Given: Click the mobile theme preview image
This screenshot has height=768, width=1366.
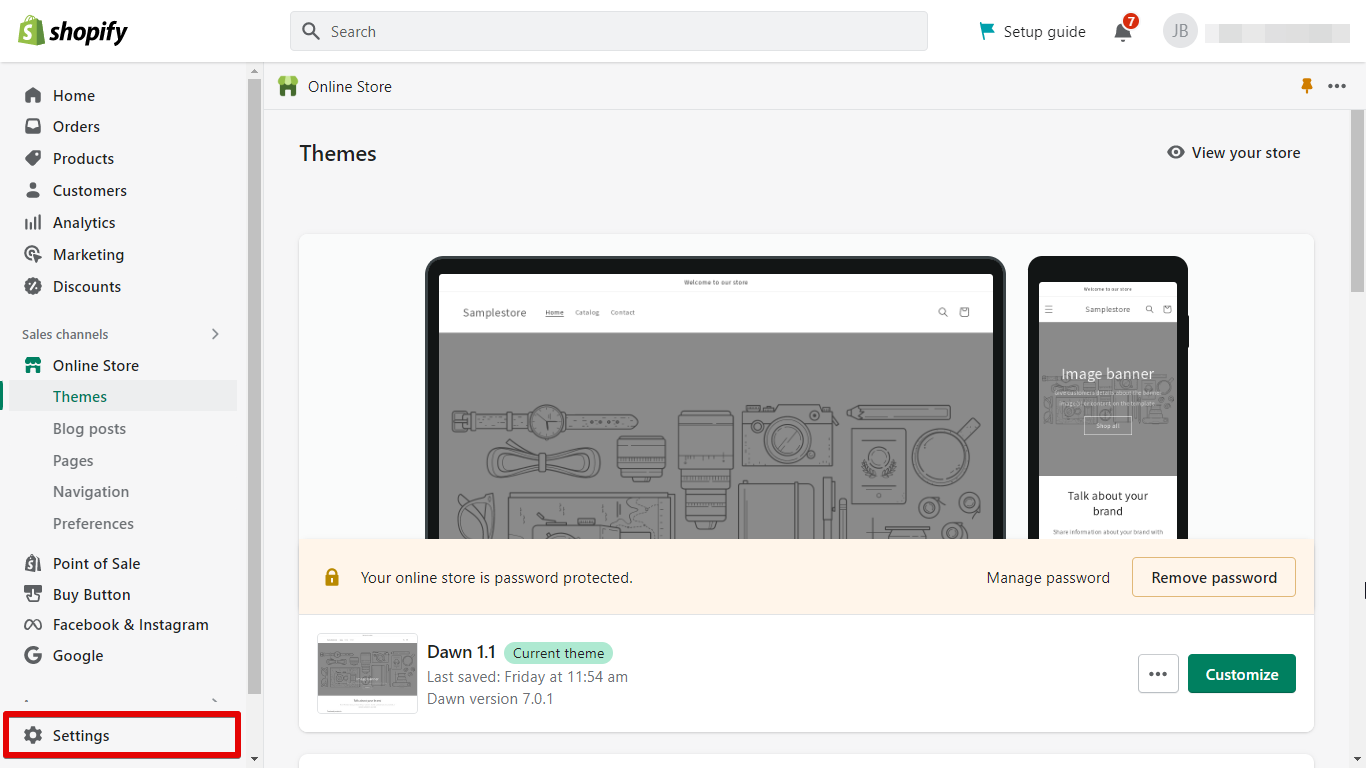Looking at the screenshot, I should point(1108,398).
